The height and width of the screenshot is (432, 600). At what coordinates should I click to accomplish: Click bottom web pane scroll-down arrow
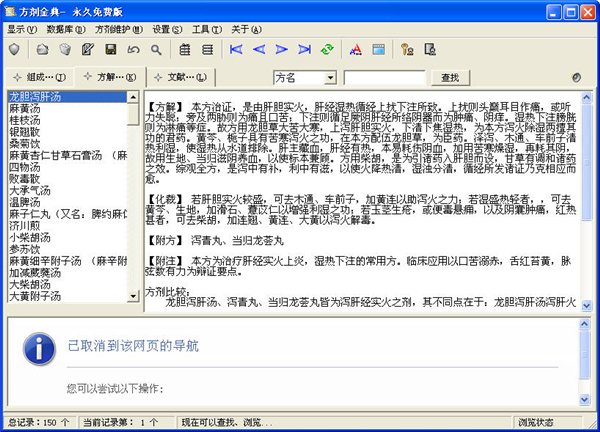584,399
